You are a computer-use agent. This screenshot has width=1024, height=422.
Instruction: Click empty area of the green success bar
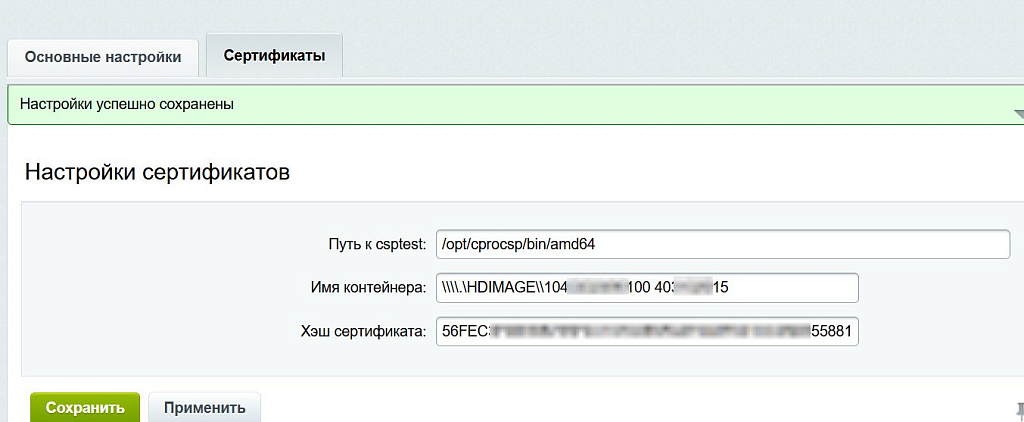click(600, 104)
